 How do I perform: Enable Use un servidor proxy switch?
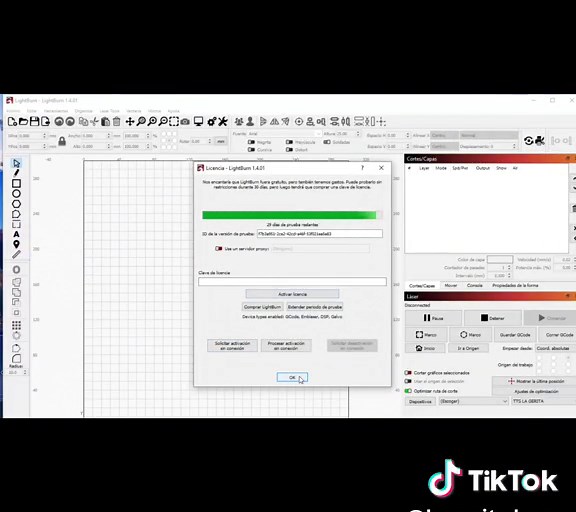(x=219, y=249)
